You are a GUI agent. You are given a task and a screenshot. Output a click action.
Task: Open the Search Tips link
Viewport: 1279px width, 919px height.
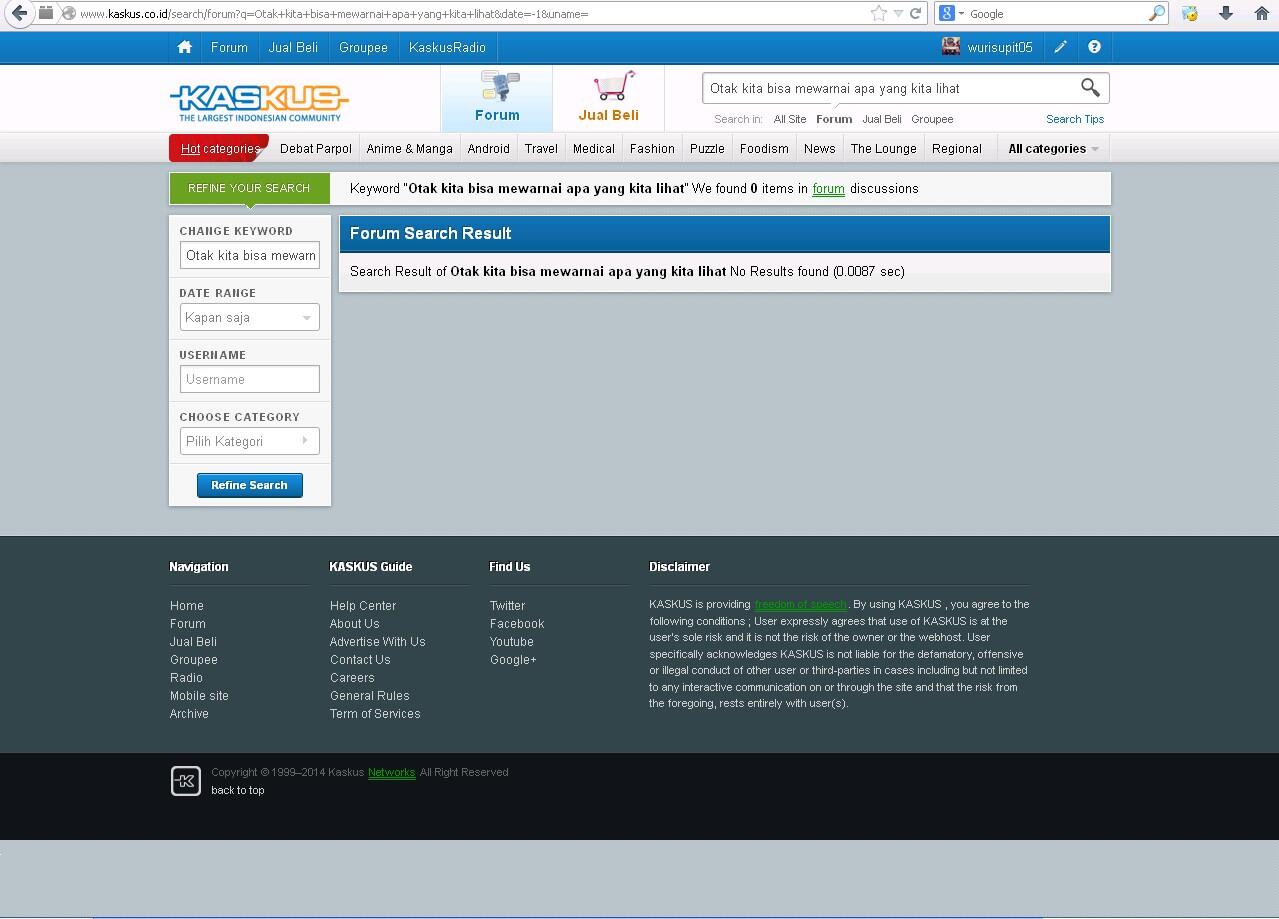(1075, 119)
